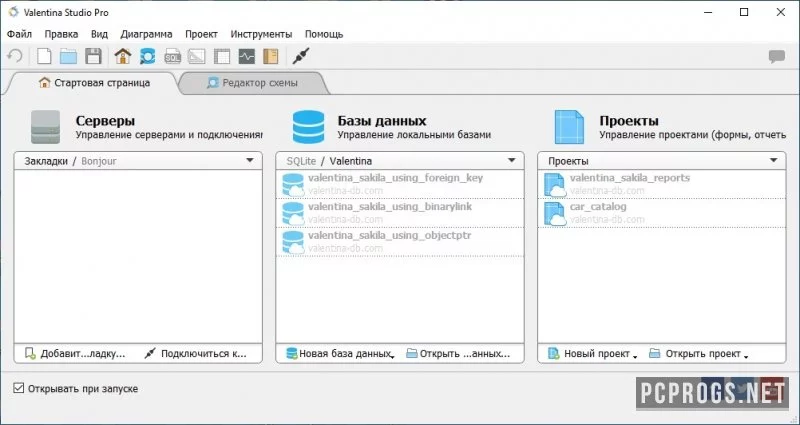Image resolution: width=800 pixels, height=425 pixels.
Task: Switch to the Стартовая страница tab
Action: pos(94,83)
